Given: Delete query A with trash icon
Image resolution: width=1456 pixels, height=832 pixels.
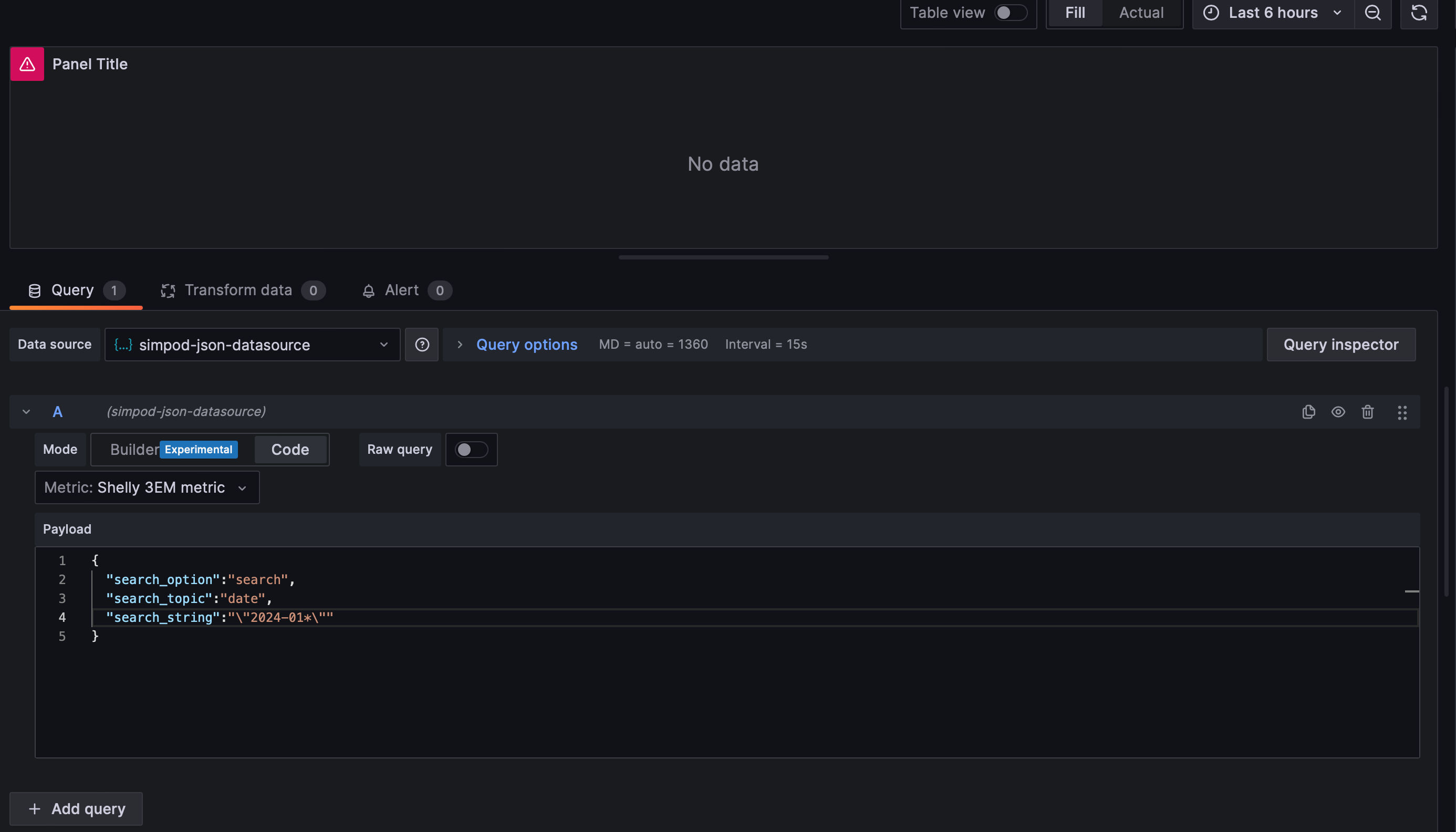Looking at the screenshot, I should coord(1367,412).
